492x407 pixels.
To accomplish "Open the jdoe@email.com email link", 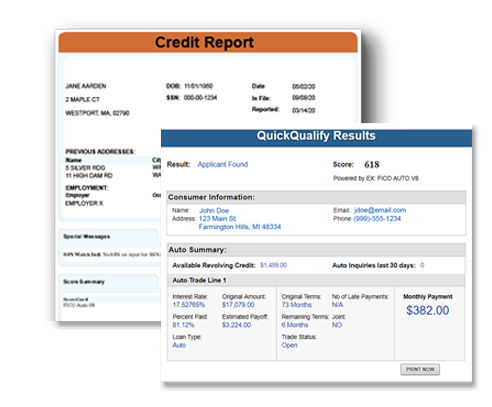I will point(380,210).
